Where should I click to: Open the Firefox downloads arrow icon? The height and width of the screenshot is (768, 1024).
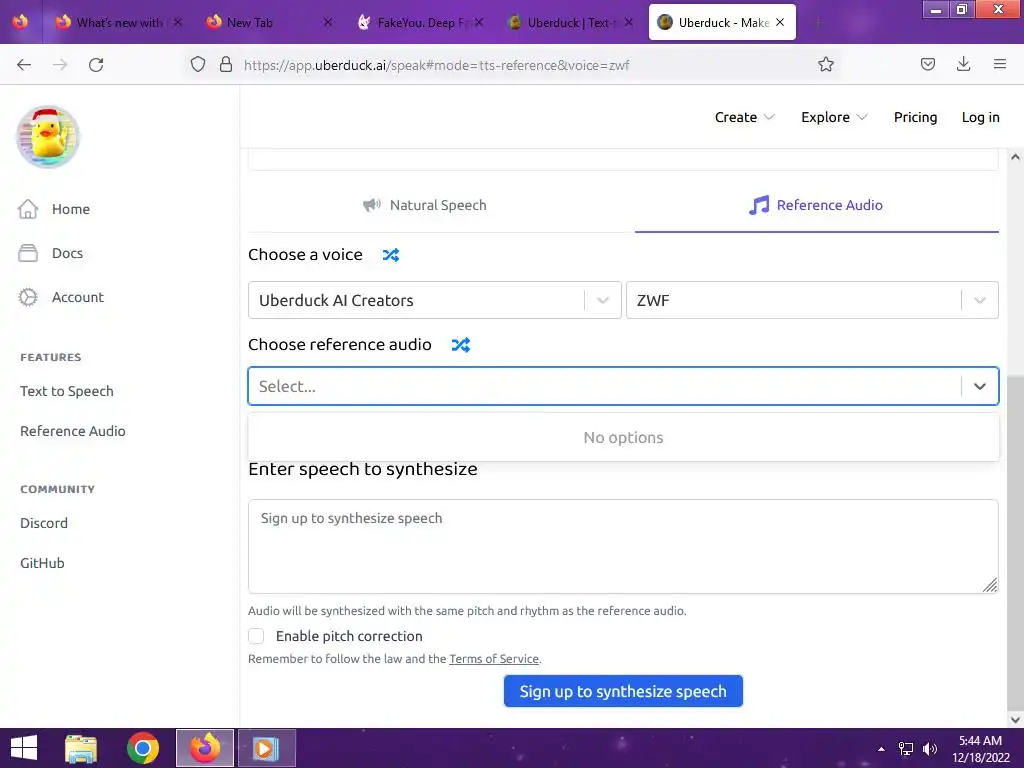[963, 64]
